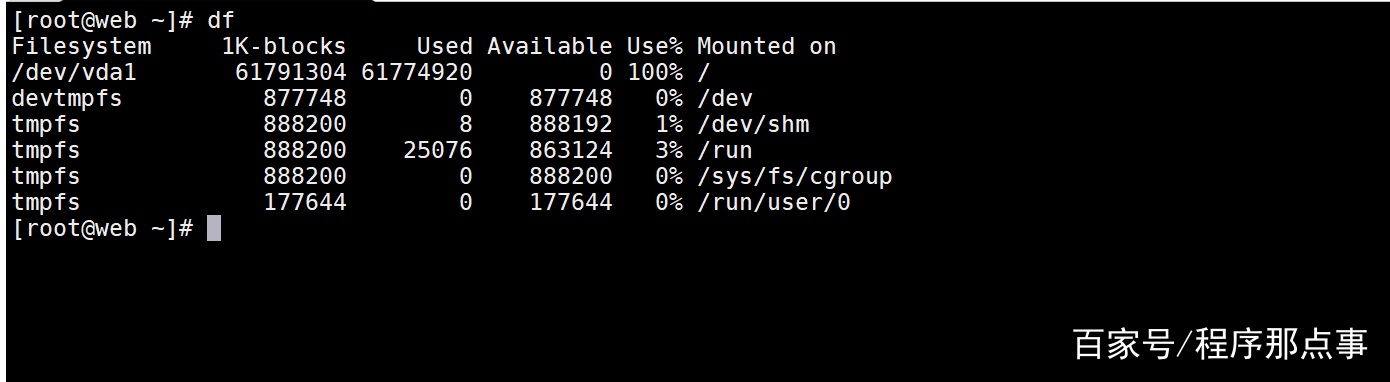Click the terminal cursor block after the prompt
This screenshot has height=382, width=1390.
pos(214,228)
